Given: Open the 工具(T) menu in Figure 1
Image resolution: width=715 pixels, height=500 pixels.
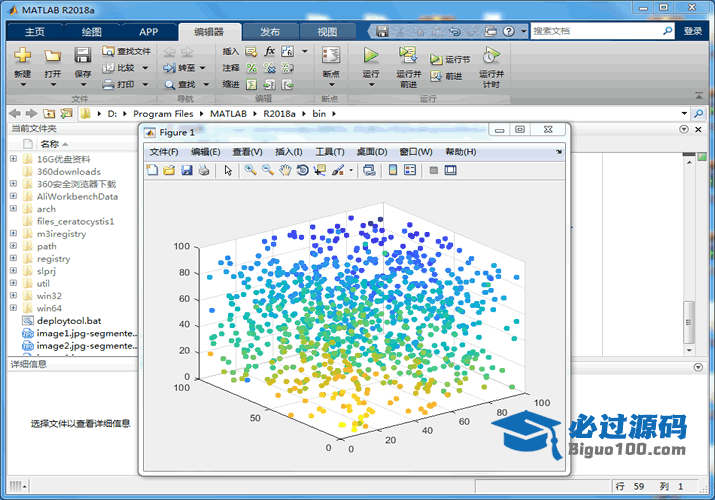Looking at the screenshot, I should (330, 152).
